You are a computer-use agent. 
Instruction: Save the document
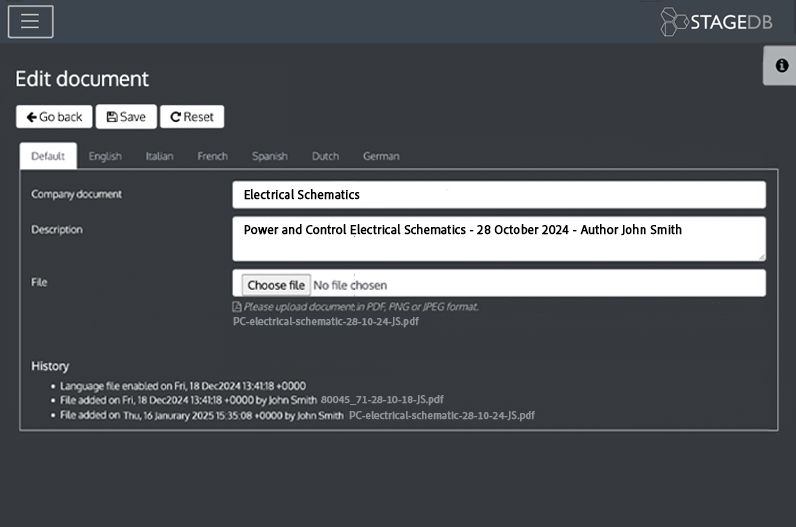coord(126,117)
